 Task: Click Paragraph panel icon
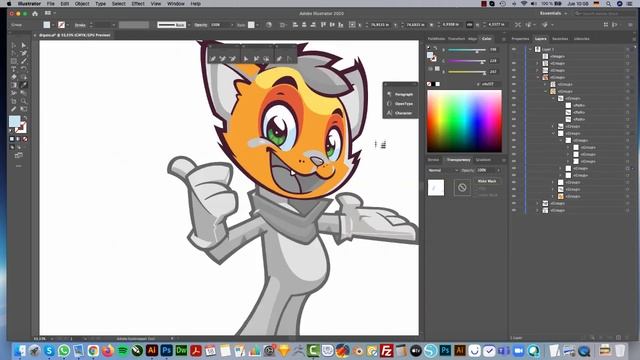coord(389,94)
